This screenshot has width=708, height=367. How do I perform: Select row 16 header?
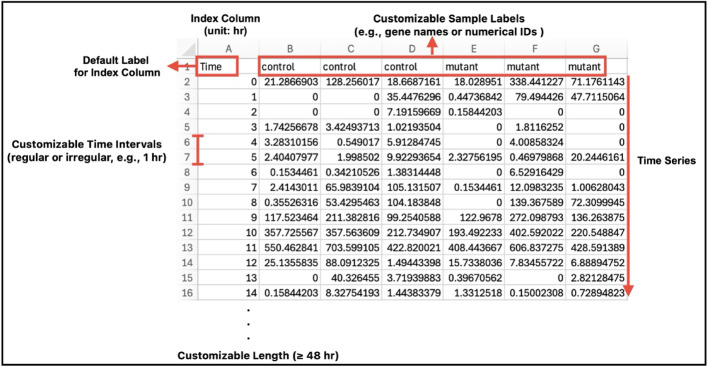tap(187, 293)
